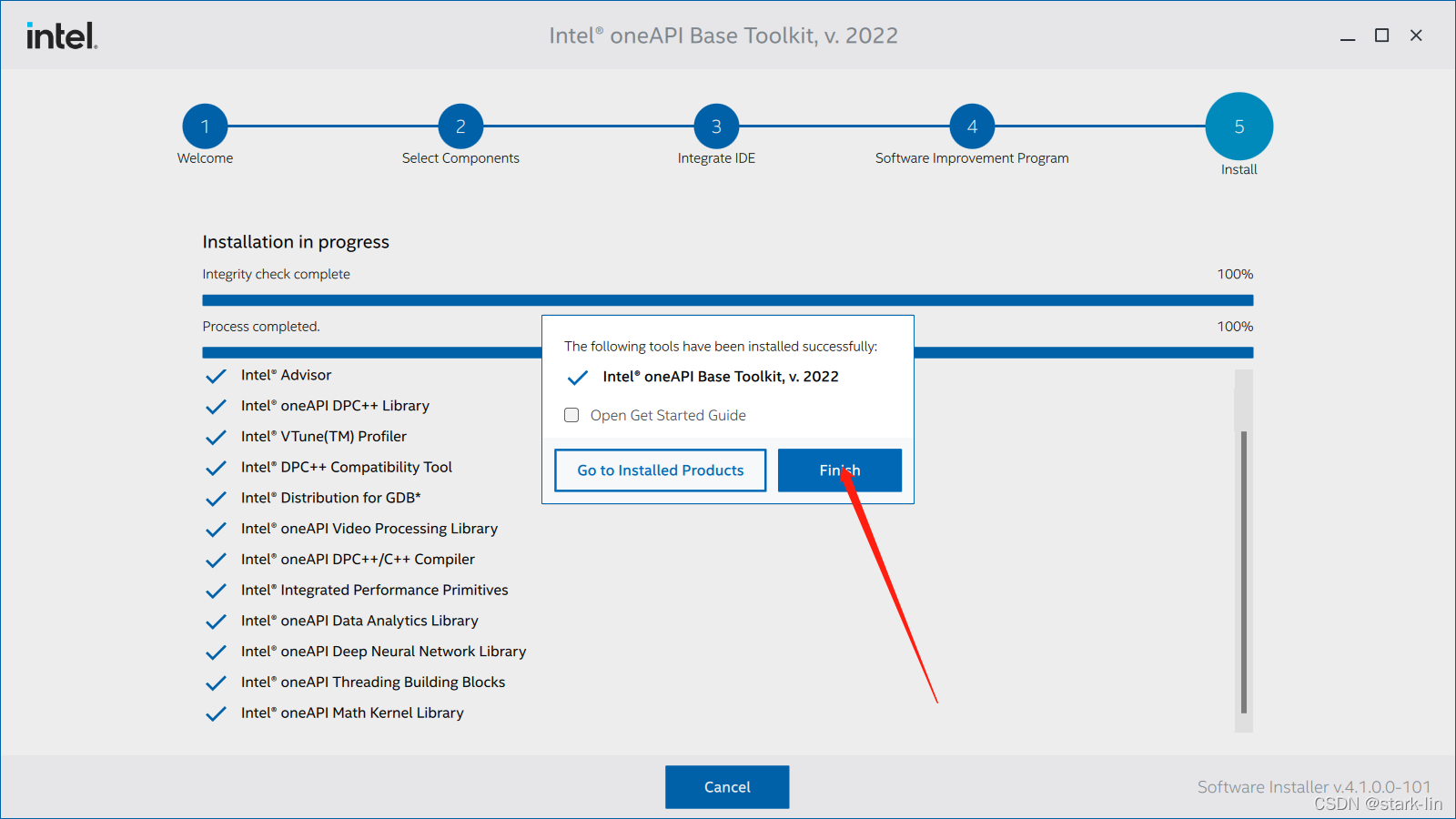Screen dimensions: 1456x819
Task: Click the checkmark beside Intel oneAPI Base Toolkit
Action: click(577, 377)
